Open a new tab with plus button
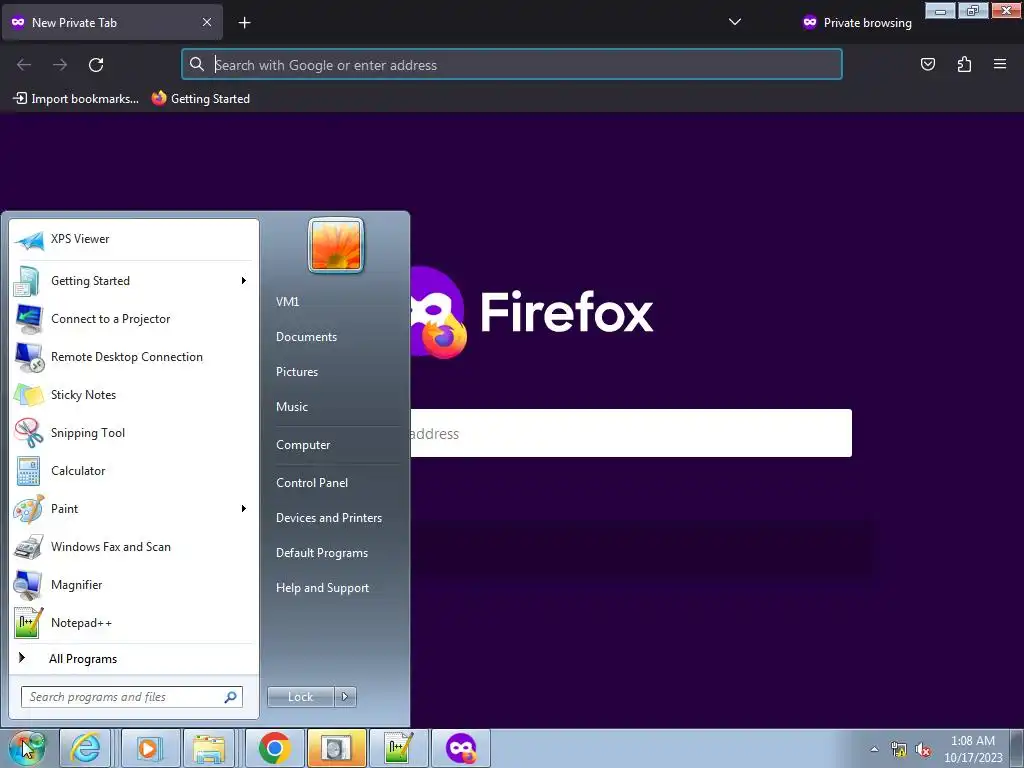1024x768 pixels. coord(244,23)
